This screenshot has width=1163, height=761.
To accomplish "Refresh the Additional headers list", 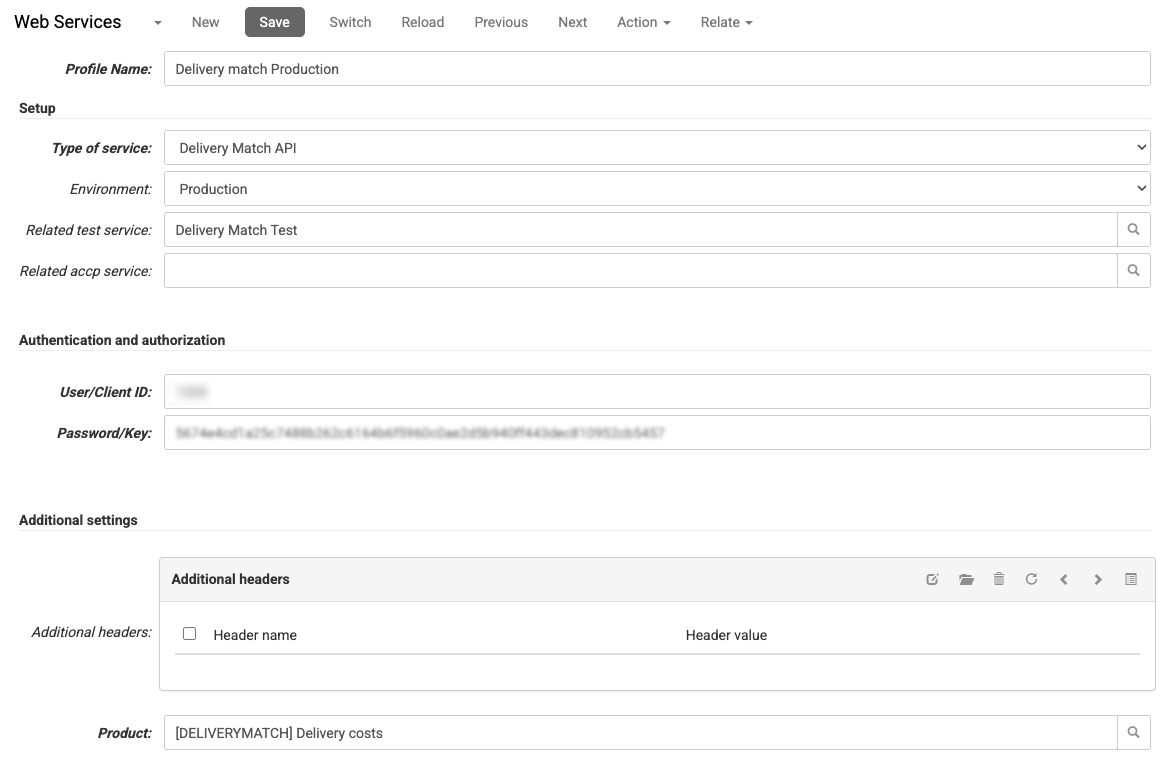I will tap(1031, 579).
